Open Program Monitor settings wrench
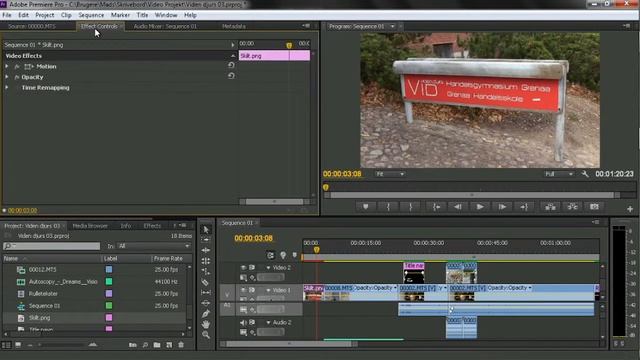 pyautogui.click(x=585, y=174)
